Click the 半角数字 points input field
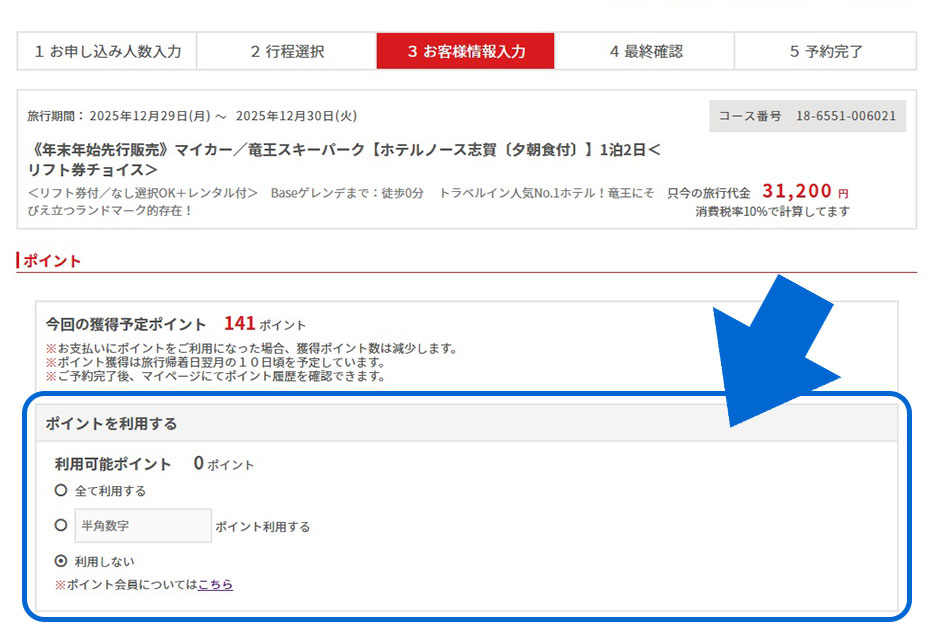933x624 pixels. click(143, 526)
